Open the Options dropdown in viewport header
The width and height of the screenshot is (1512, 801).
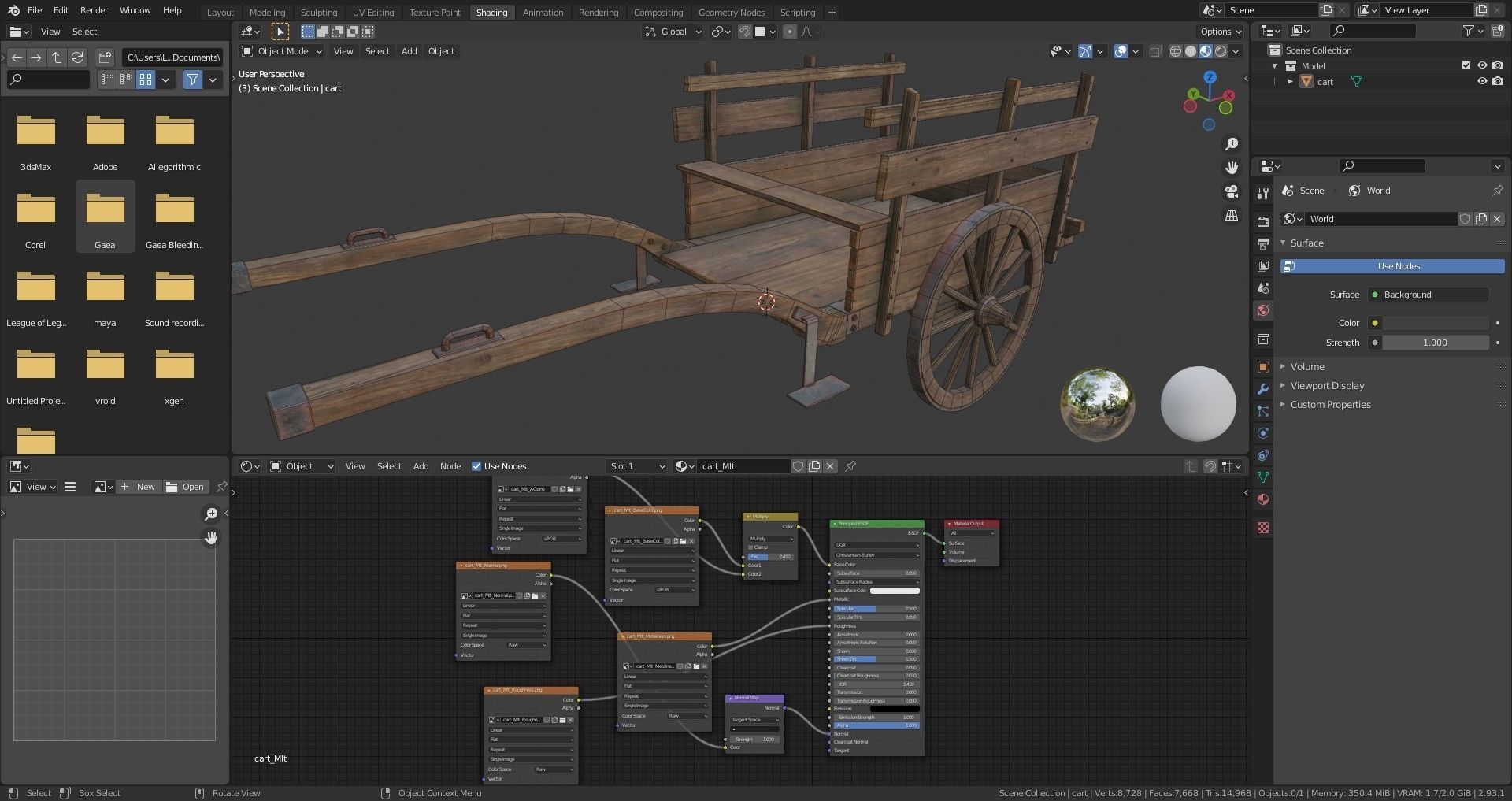1221,32
